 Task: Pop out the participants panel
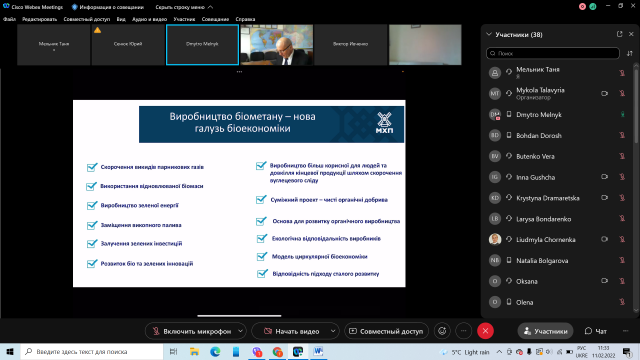pyautogui.click(x=619, y=34)
